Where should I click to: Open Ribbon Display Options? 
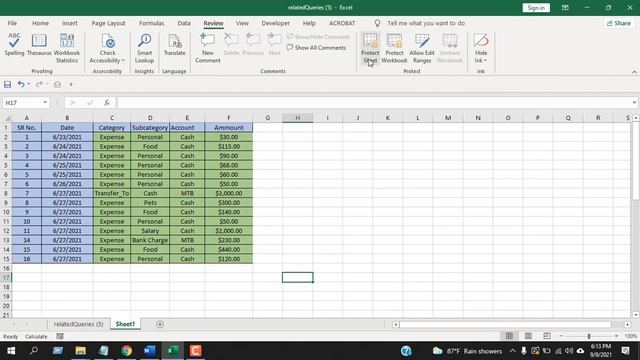pos(565,8)
